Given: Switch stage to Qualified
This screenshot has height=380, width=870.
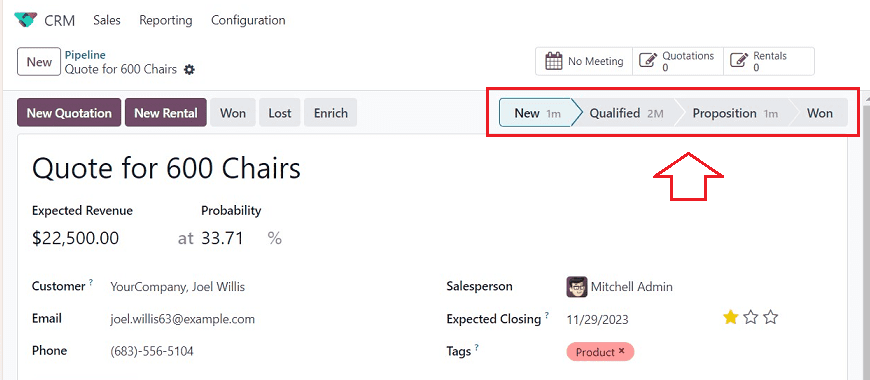Looking at the screenshot, I should coord(626,113).
